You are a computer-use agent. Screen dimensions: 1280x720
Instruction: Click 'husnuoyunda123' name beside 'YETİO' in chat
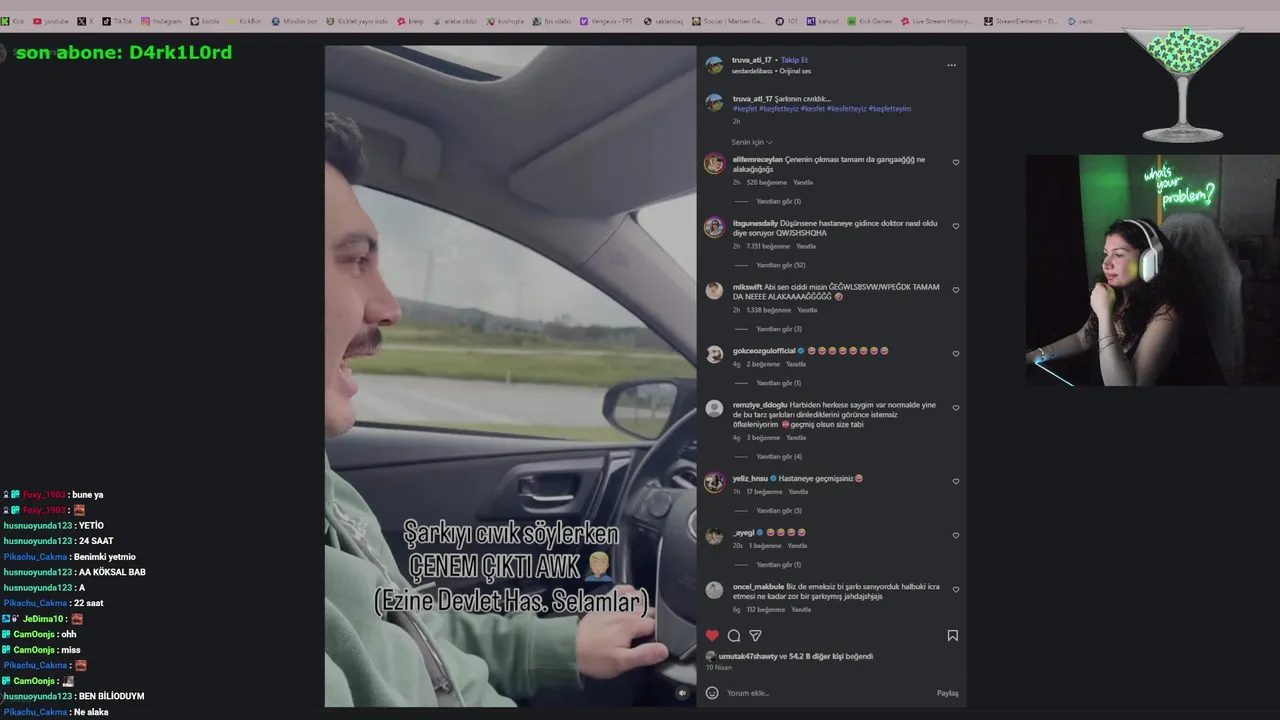point(38,526)
